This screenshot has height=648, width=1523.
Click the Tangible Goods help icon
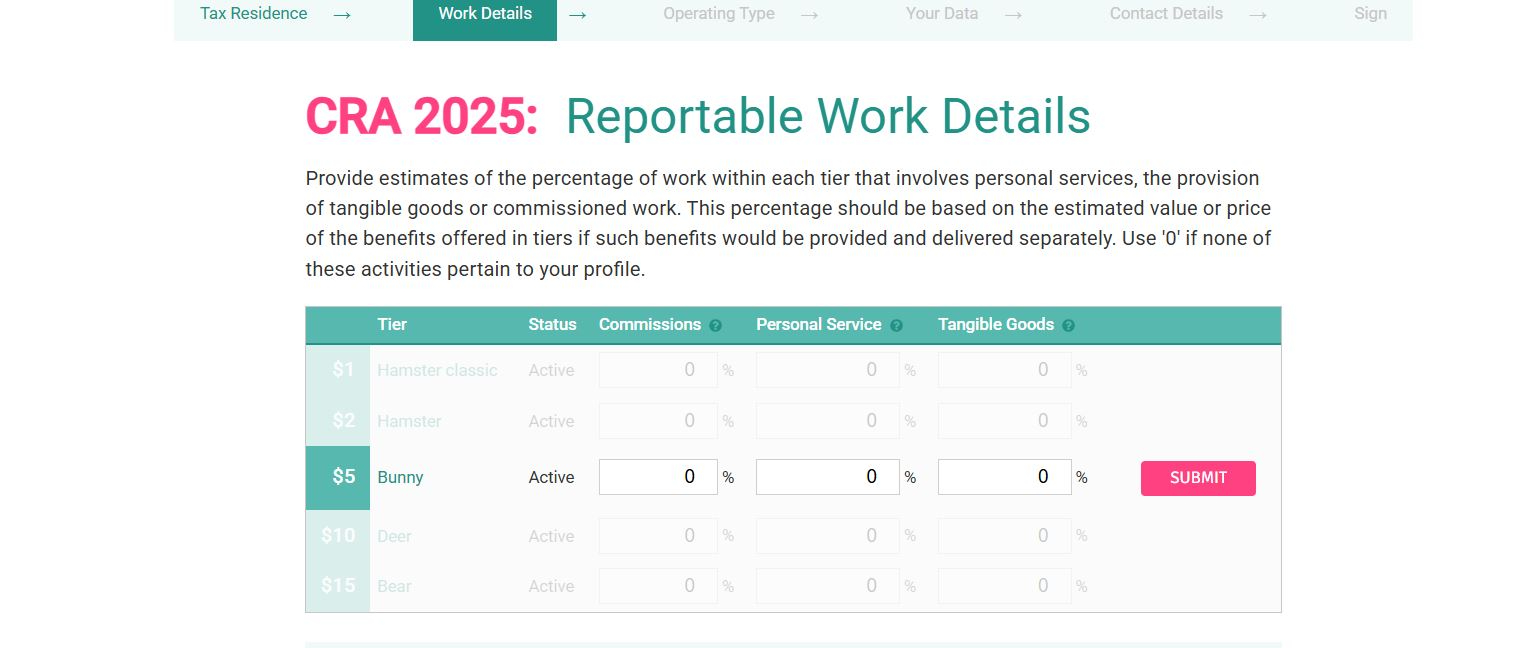point(1068,326)
